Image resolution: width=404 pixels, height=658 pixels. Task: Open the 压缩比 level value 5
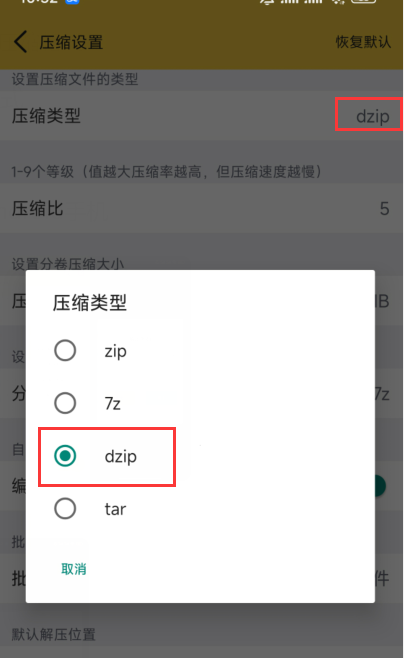point(384,209)
